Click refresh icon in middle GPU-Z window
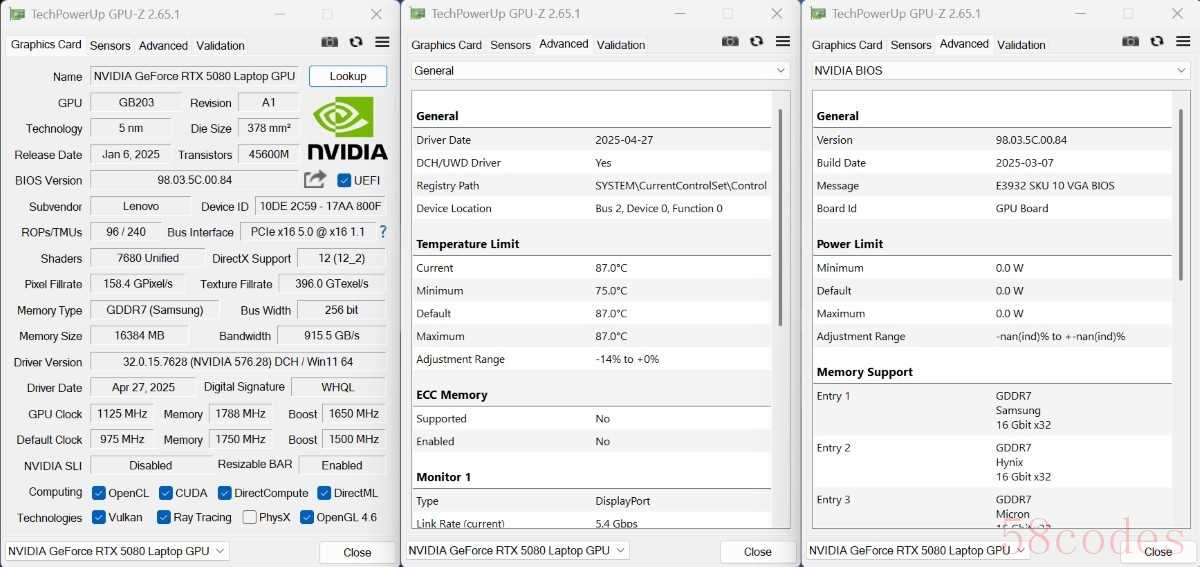The height and width of the screenshot is (567, 1200). [x=757, y=41]
